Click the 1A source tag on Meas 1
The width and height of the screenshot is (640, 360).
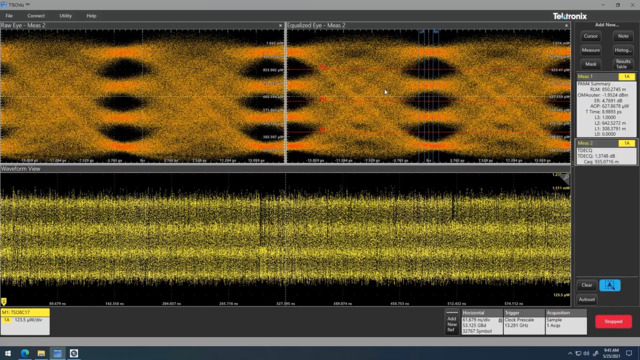627,77
